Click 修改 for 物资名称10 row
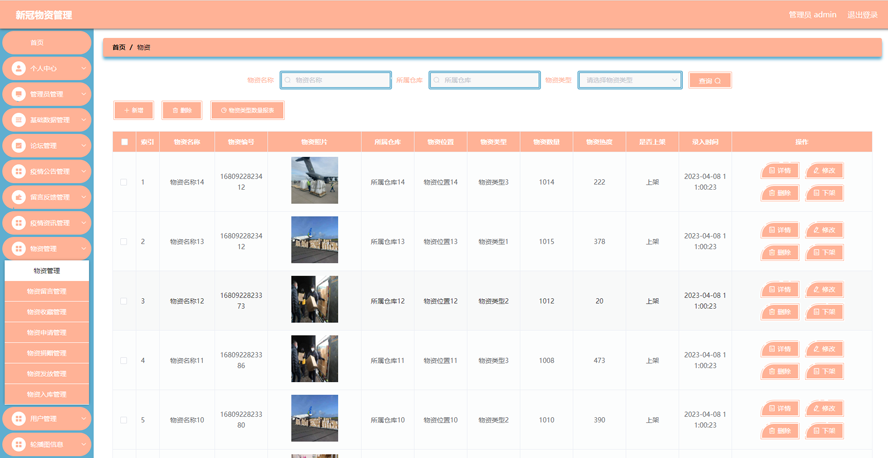This screenshot has height=458, width=888. pyautogui.click(x=825, y=408)
